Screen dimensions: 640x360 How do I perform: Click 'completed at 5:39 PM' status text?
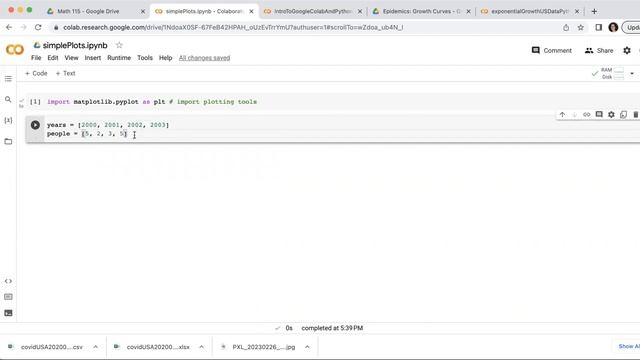332,328
